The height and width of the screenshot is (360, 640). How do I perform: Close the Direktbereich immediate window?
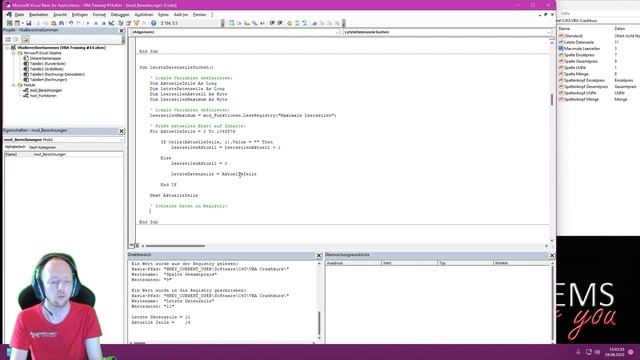coord(319,255)
